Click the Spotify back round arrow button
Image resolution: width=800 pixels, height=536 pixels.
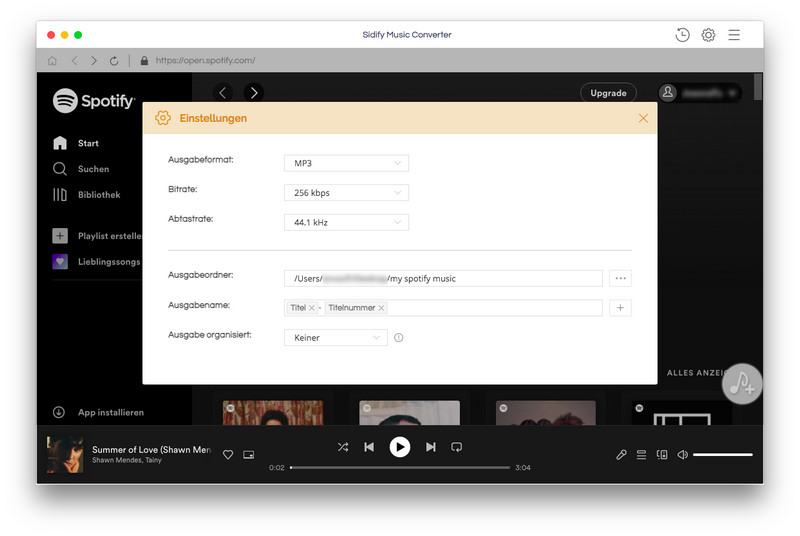point(222,93)
